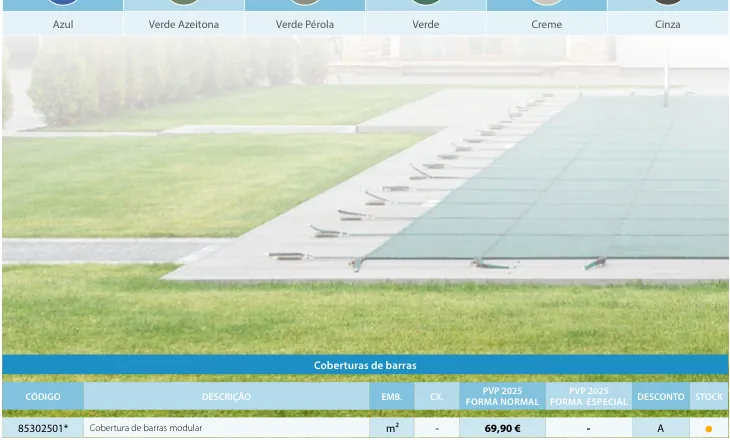
Task: Click the EMB. column header
Action: 392,397
